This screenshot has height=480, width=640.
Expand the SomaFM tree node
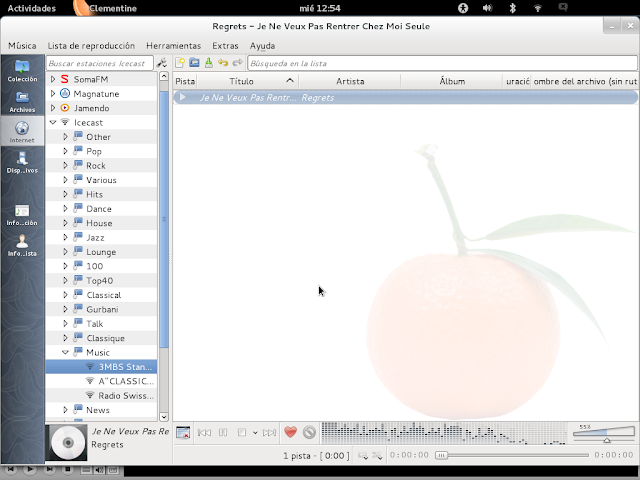tap(53, 79)
